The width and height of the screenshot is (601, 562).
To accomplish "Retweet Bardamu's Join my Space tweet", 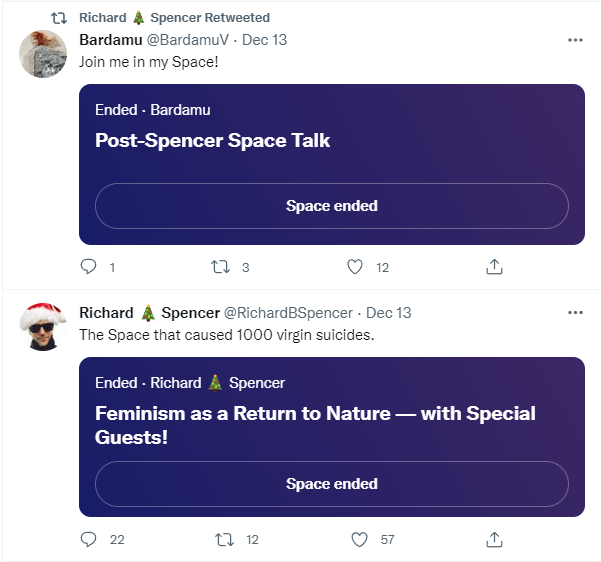I will [220, 266].
